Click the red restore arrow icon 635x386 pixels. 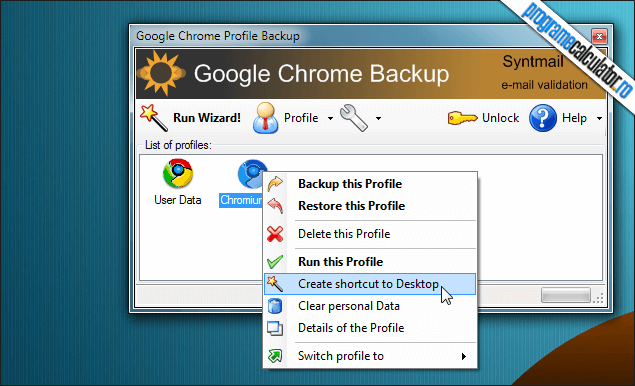coord(275,206)
